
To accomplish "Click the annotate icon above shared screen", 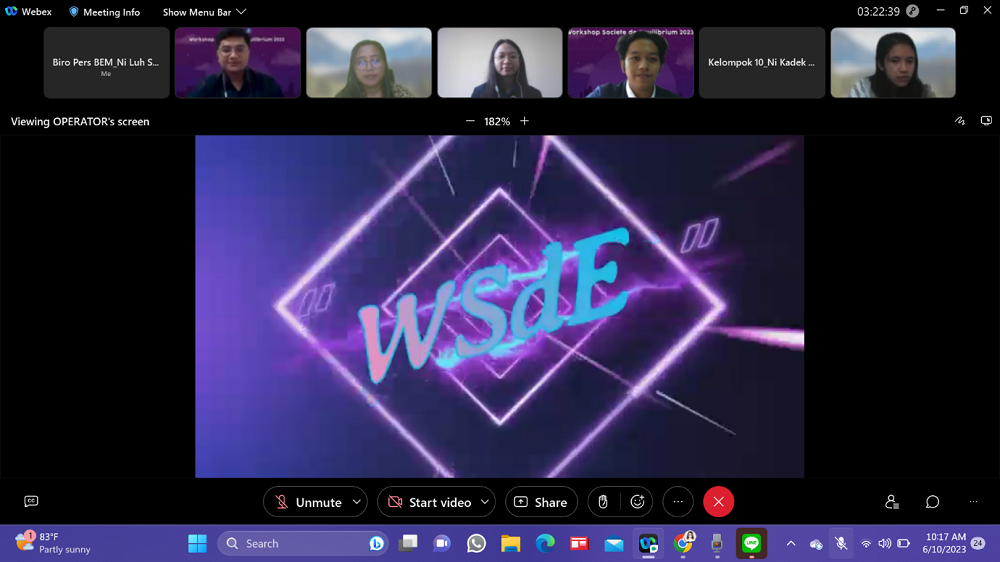I will pos(960,121).
